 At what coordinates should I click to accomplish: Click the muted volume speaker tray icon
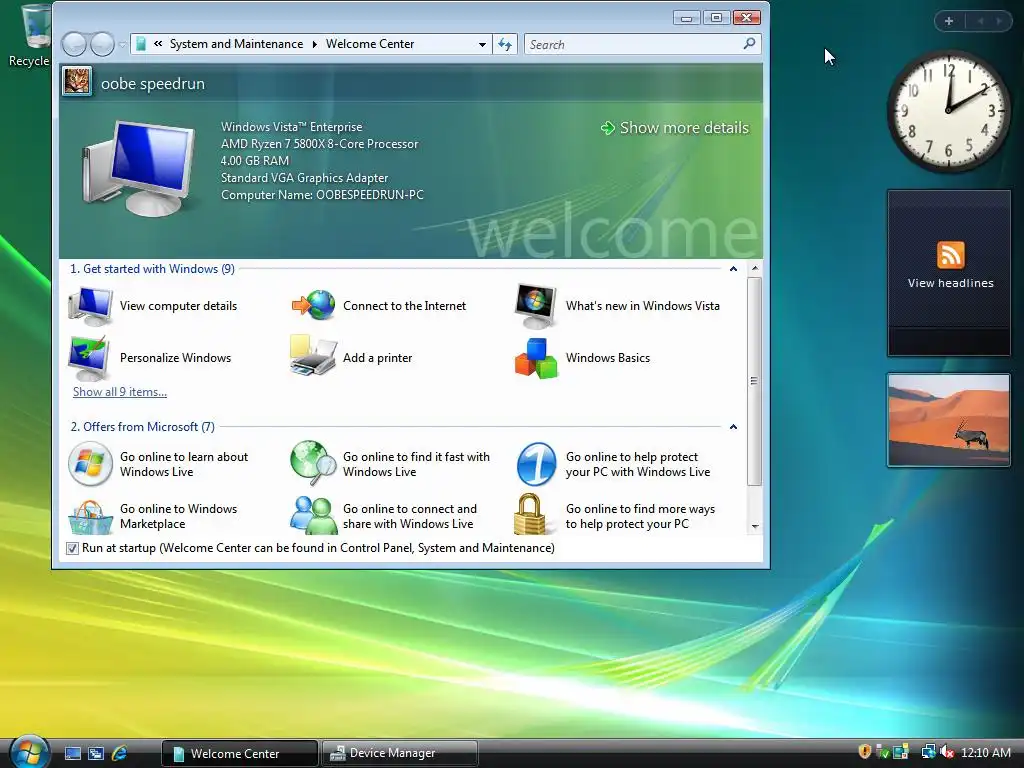click(946, 752)
